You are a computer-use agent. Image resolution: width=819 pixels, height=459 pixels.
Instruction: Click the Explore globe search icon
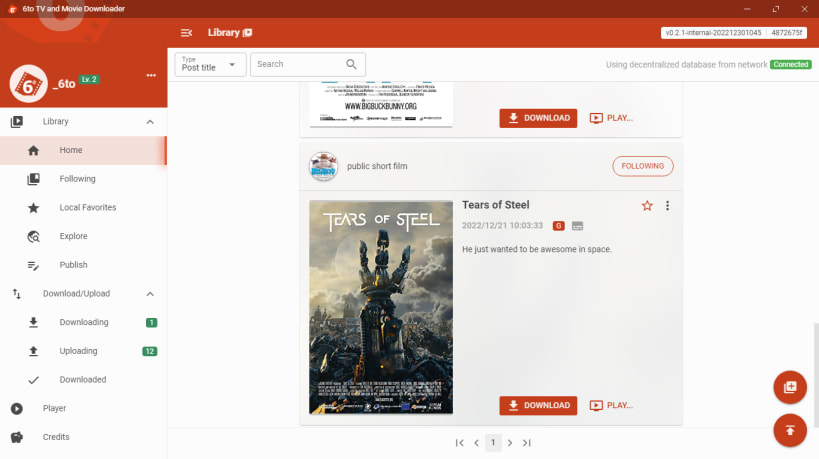tap(33, 237)
